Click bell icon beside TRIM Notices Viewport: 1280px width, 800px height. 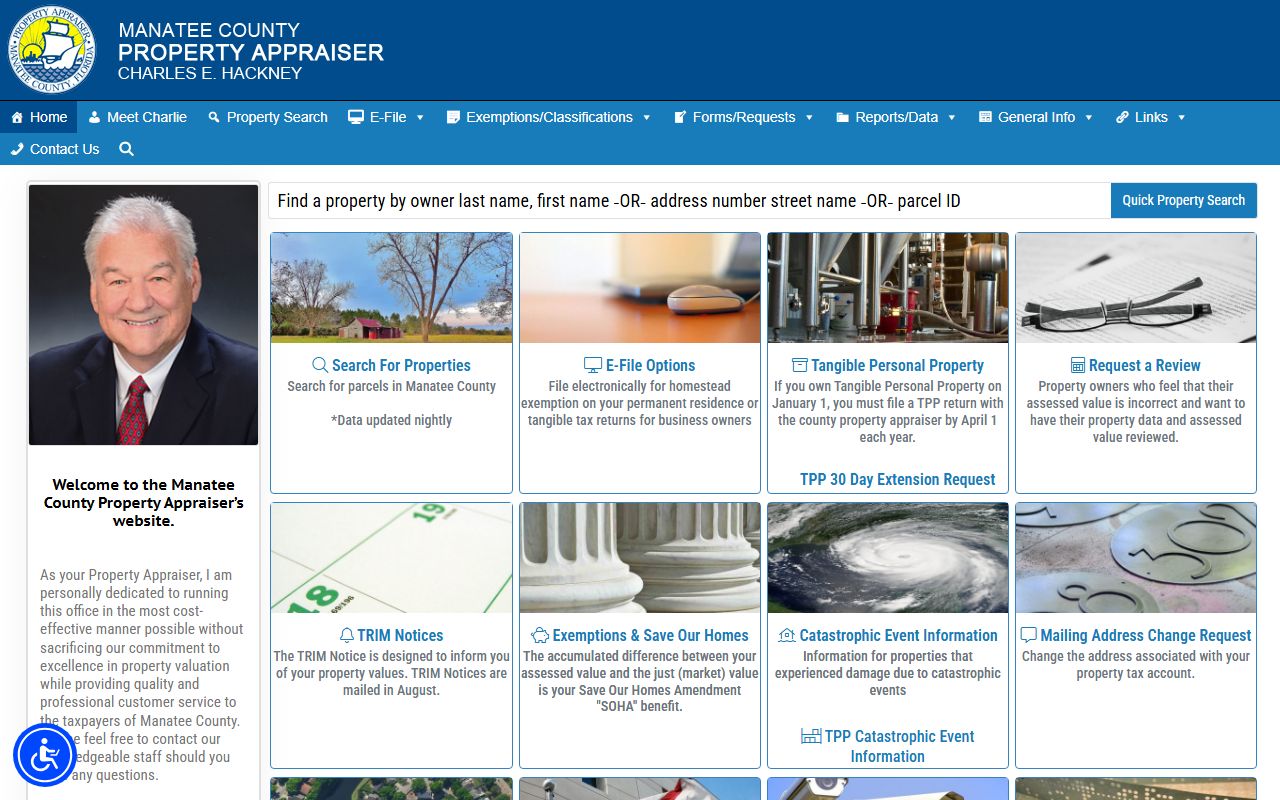point(347,635)
